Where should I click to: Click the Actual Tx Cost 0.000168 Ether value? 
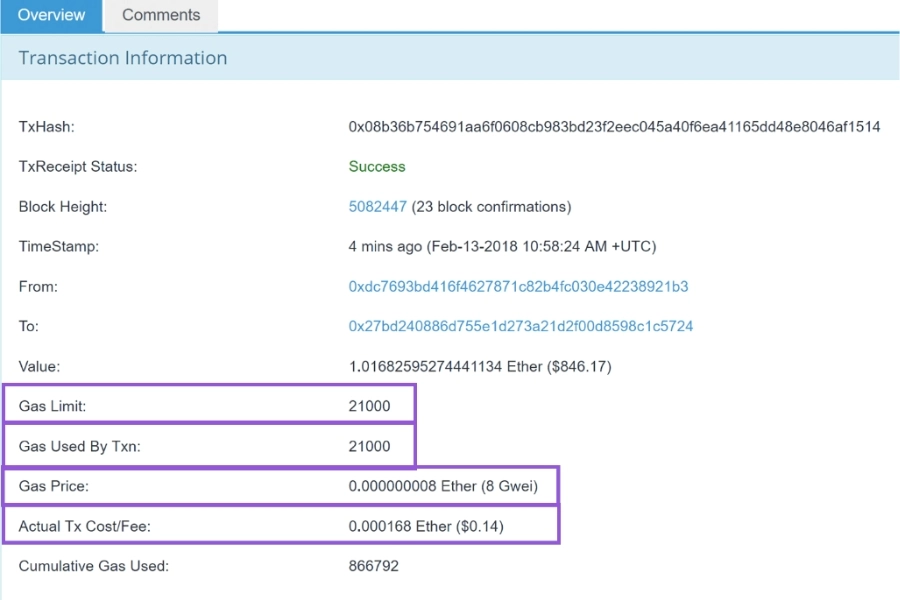[x=426, y=527]
